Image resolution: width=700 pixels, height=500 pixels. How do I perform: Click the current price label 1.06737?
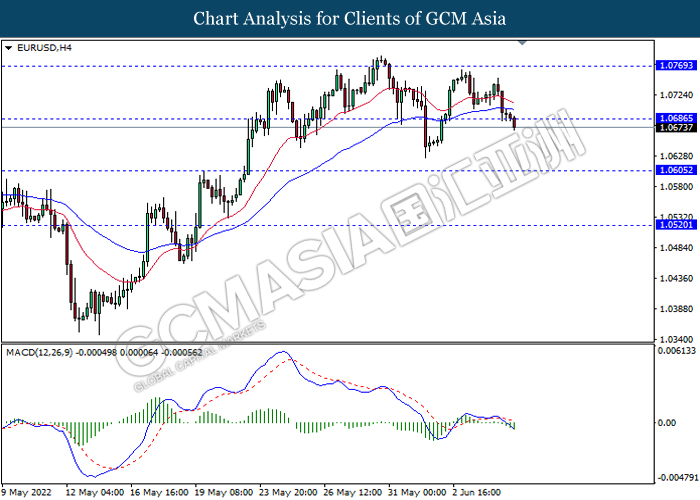[676, 128]
